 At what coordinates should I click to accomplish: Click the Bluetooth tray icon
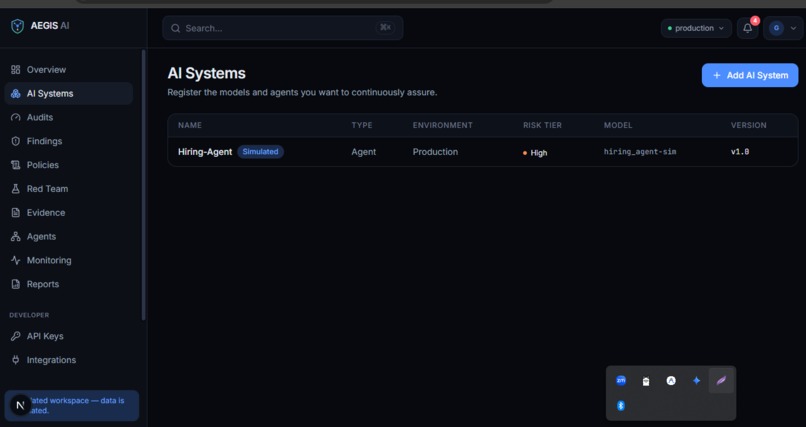[x=621, y=406]
